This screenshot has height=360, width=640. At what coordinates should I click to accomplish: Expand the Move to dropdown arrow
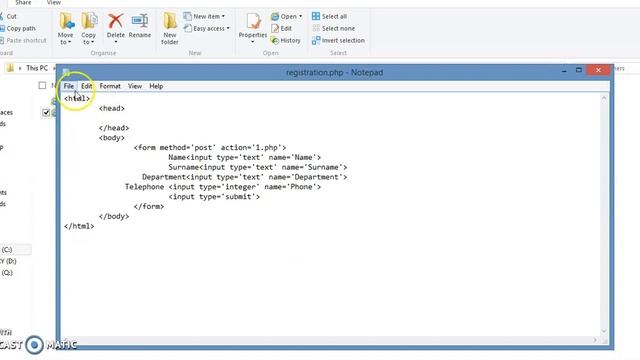pos(69,42)
